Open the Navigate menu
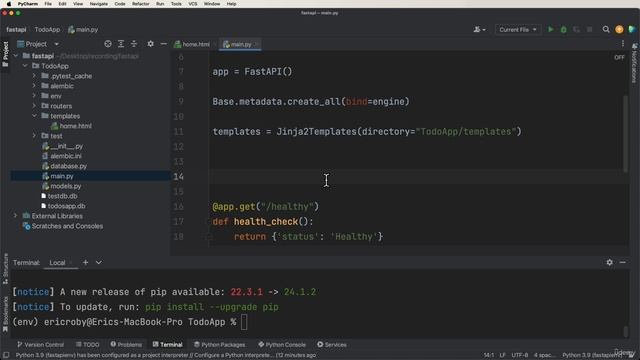Image resolution: width=640 pixels, height=360 pixels. [x=99, y=4]
